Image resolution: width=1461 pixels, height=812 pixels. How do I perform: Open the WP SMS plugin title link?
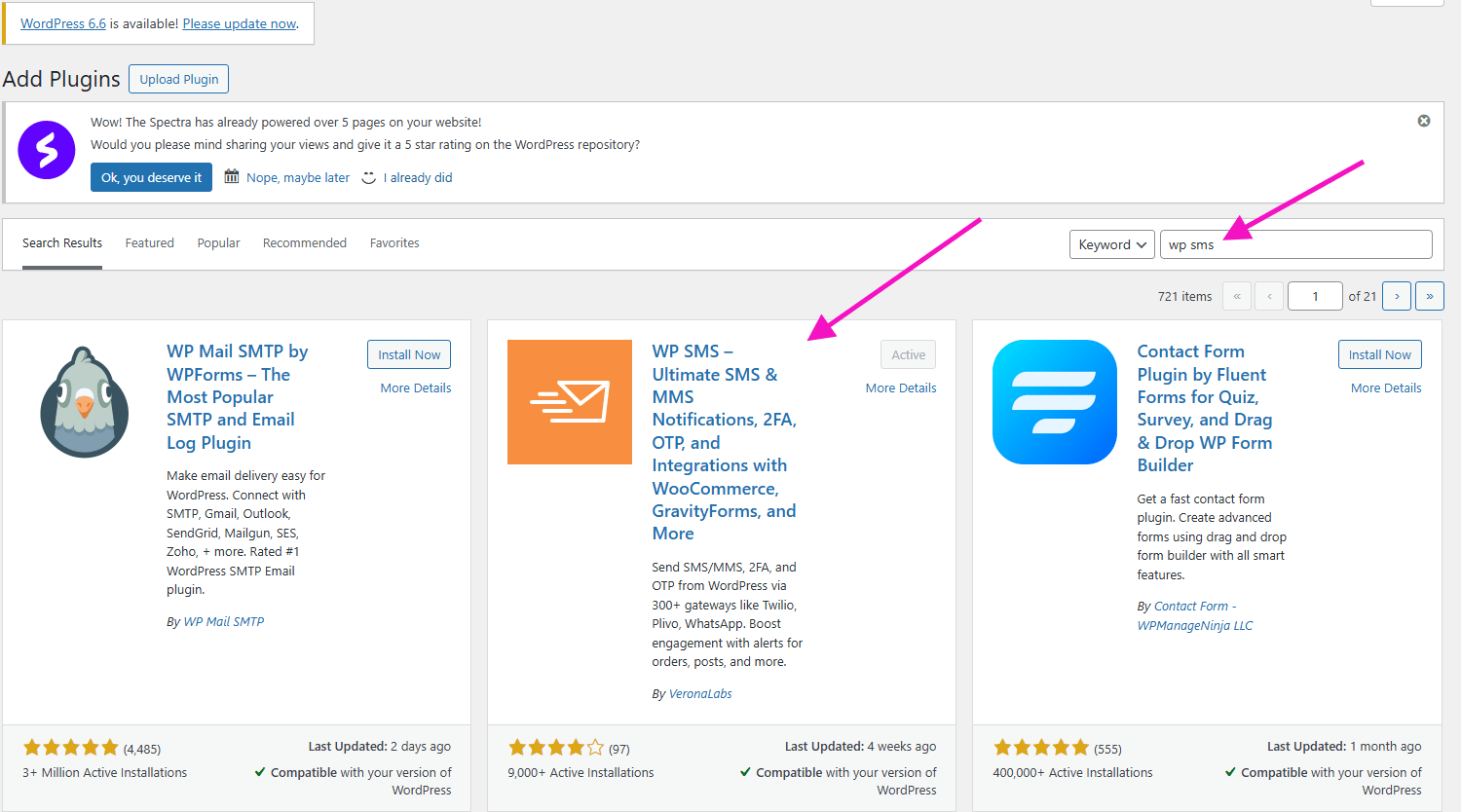coord(725,442)
